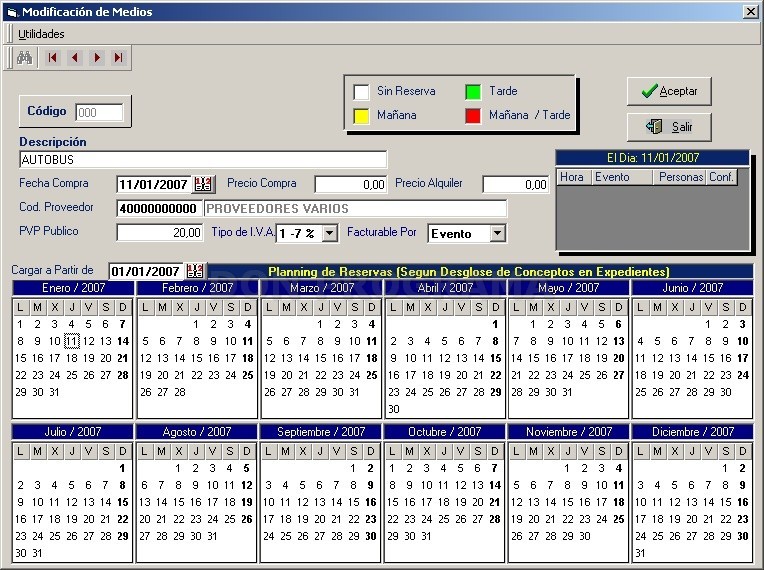Open calendar picker beside Cargar a Partir de

tap(195, 271)
